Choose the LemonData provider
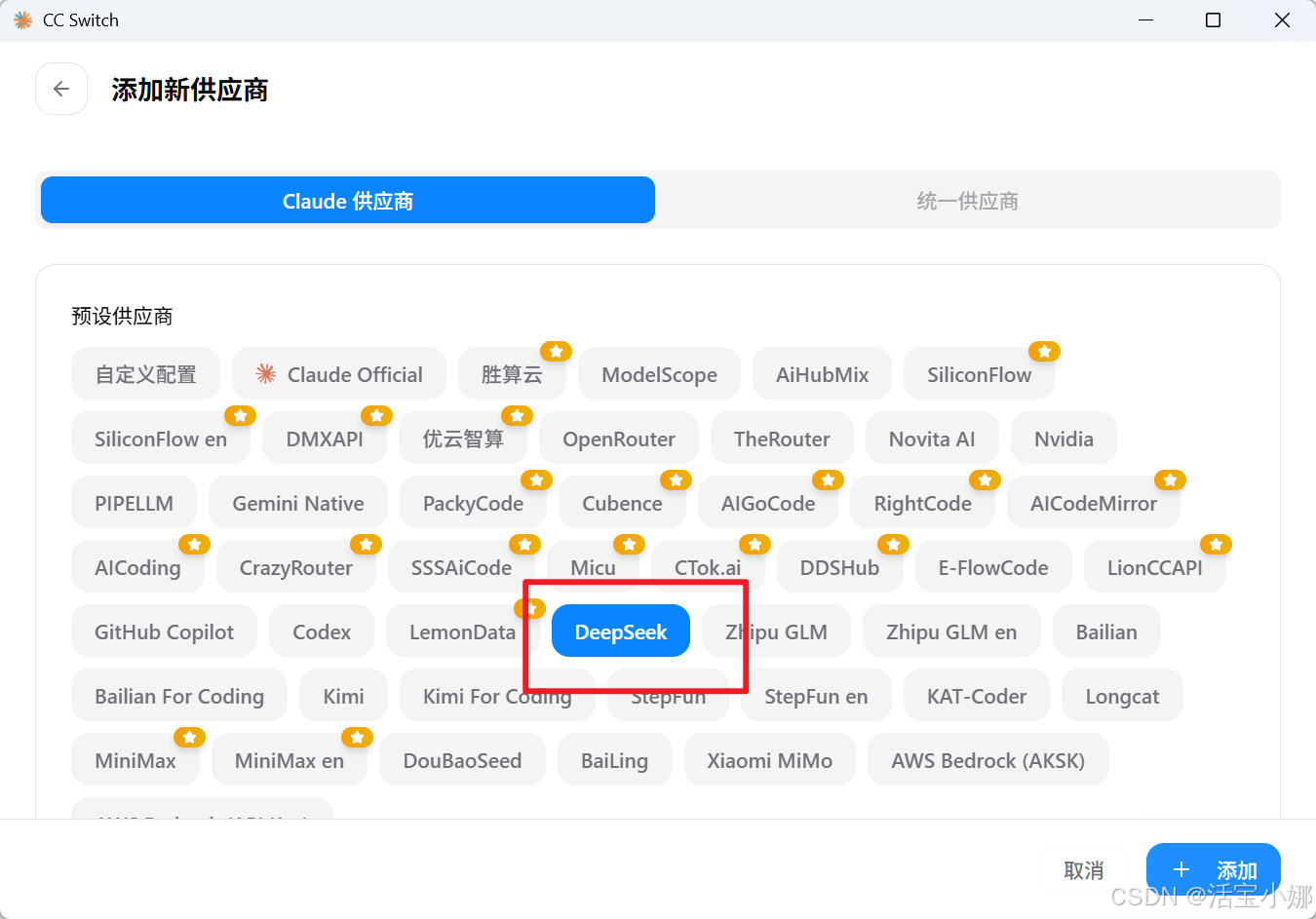 coord(462,632)
